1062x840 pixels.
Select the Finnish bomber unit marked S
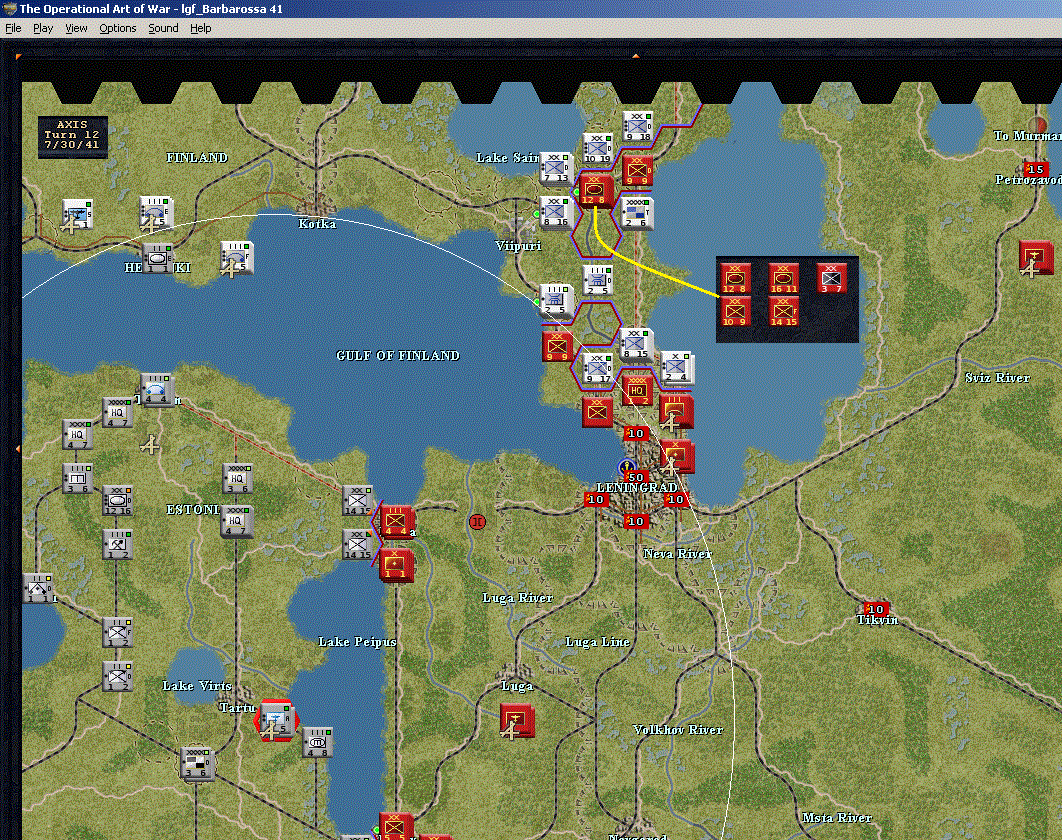point(77,215)
